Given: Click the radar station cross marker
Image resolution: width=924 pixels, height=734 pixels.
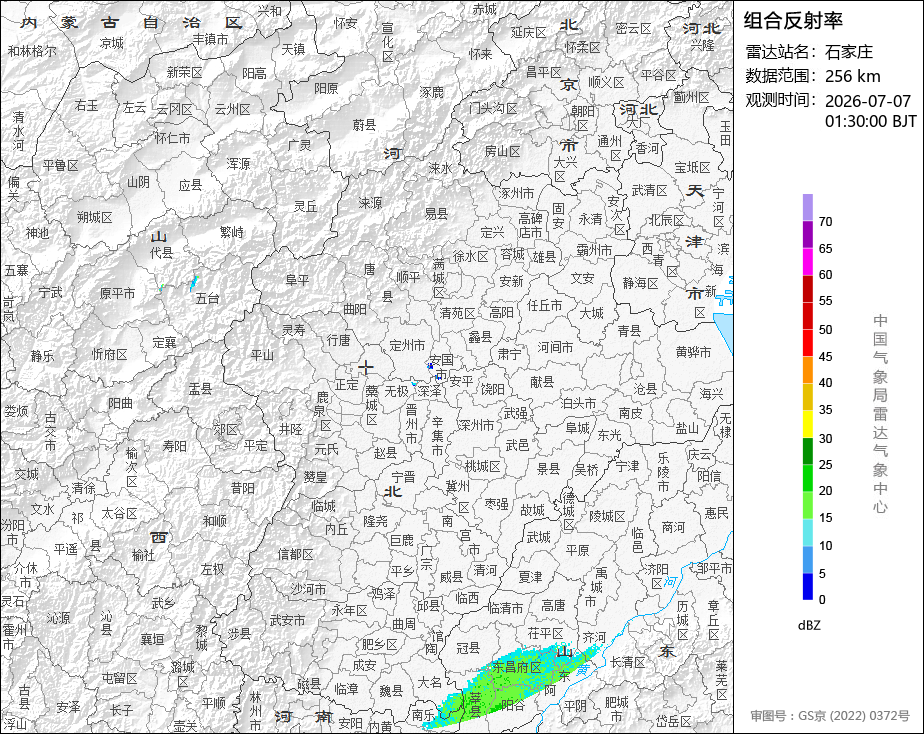Looking at the screenshot, I should click(x=366, y=368).
